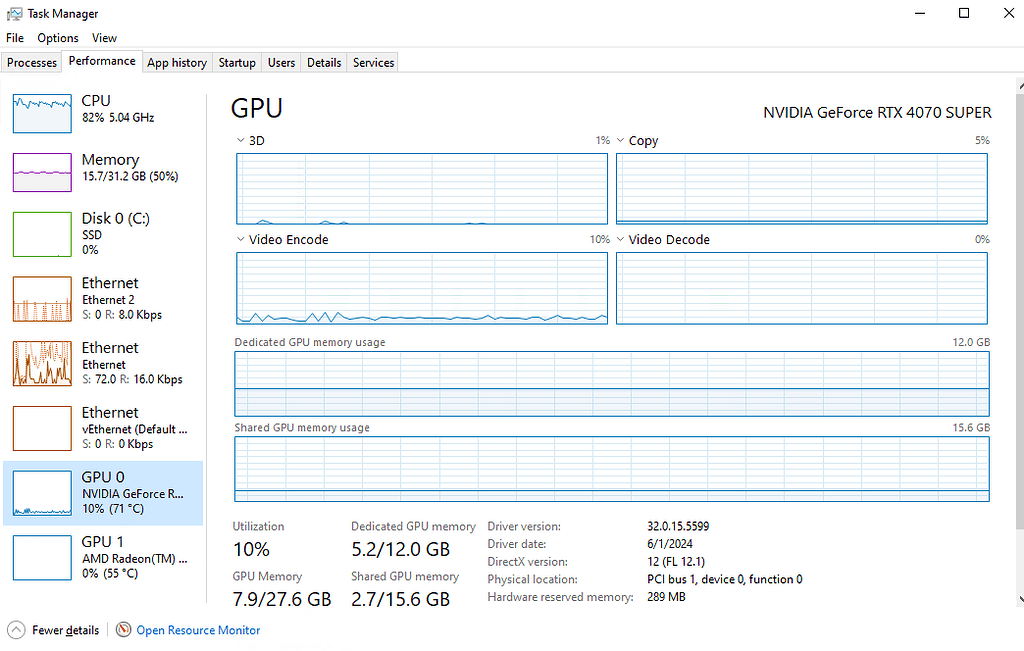Switch to the App history tab
Image resolution: width=1024 pixels, height=651 pixels.
[x=177, y=62]
